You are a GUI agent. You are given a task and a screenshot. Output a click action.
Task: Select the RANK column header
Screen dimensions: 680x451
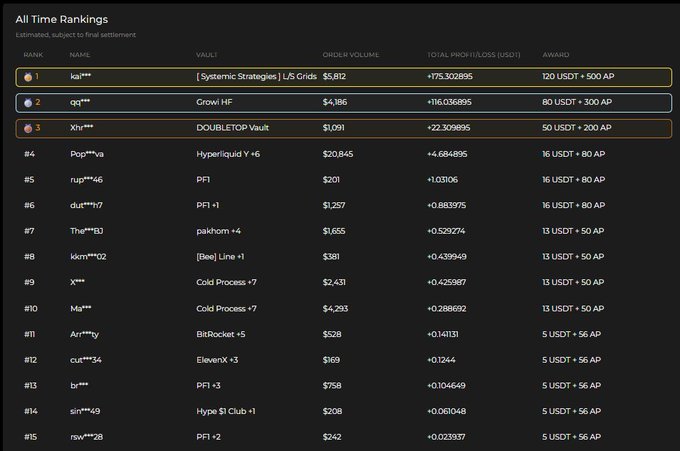33,55
